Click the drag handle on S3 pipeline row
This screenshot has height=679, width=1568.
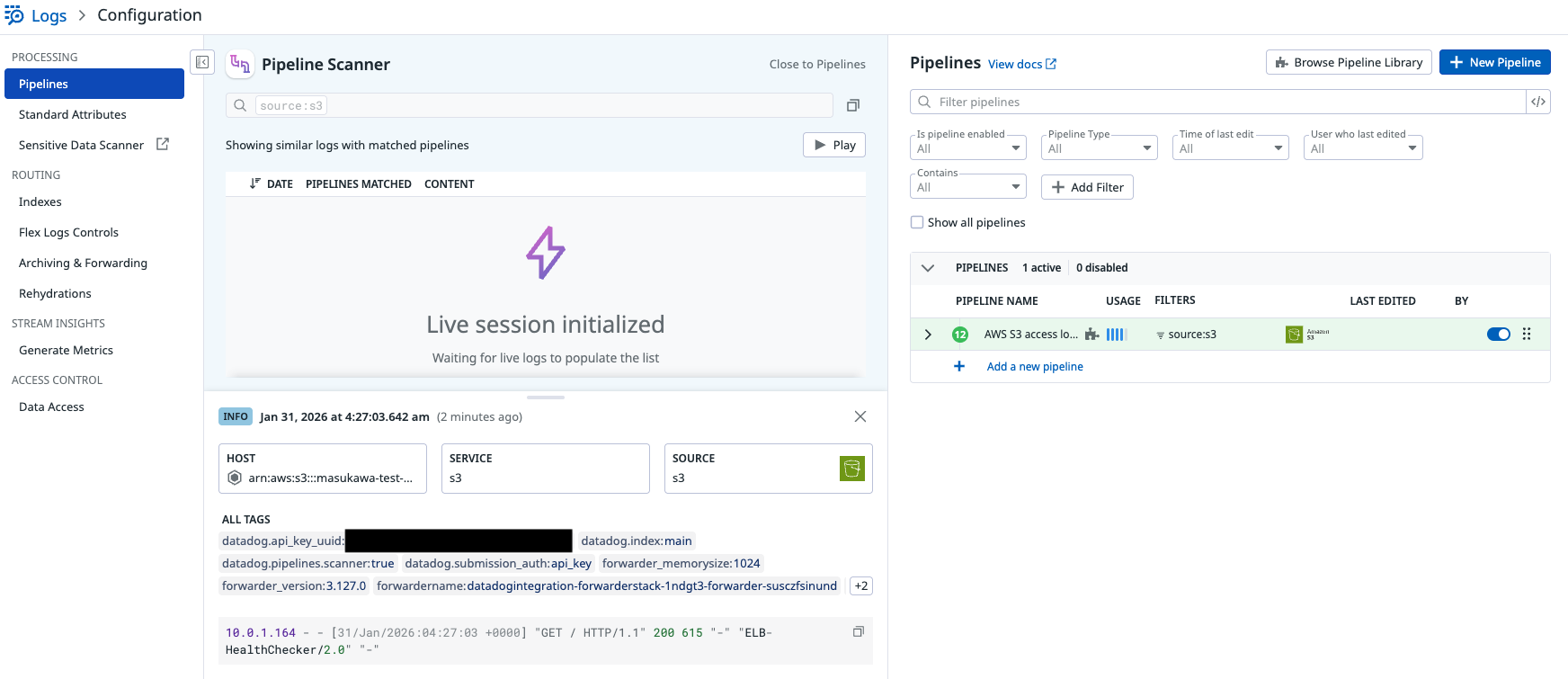tap(1527, 334)
